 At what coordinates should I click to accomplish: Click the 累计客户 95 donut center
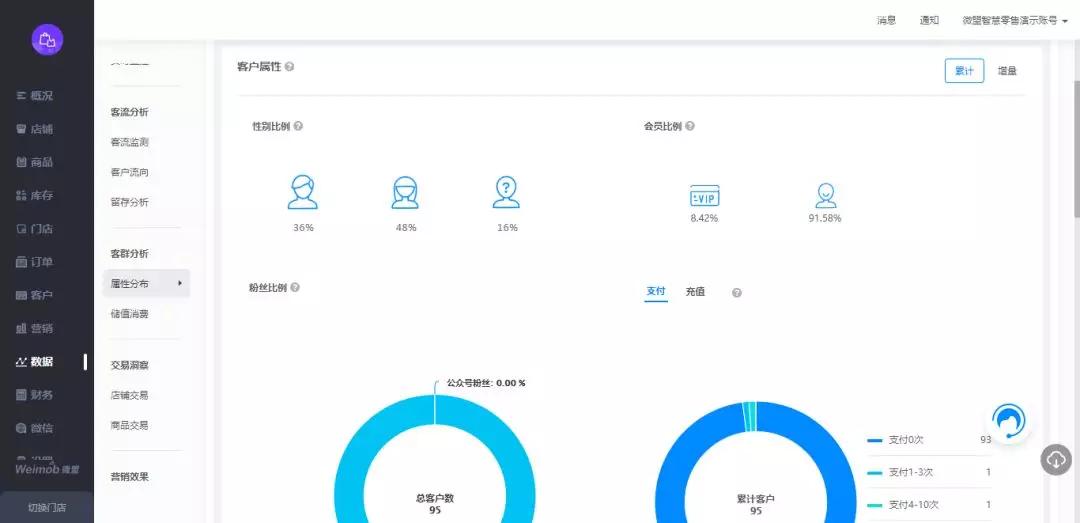click(x=756, y=504)
